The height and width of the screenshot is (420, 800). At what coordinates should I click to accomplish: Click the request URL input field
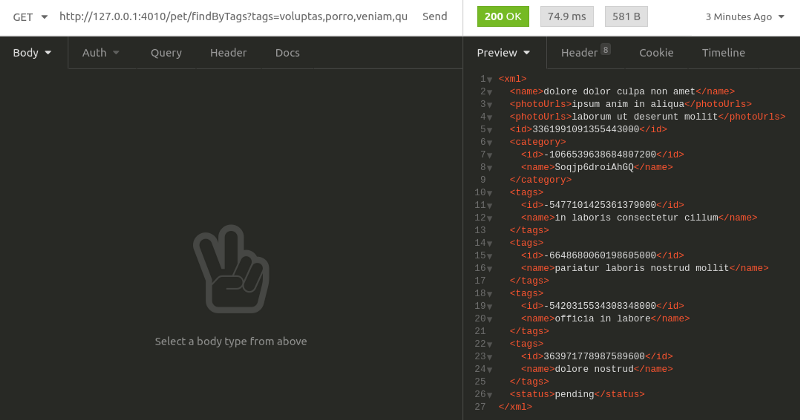click(232, 17)
